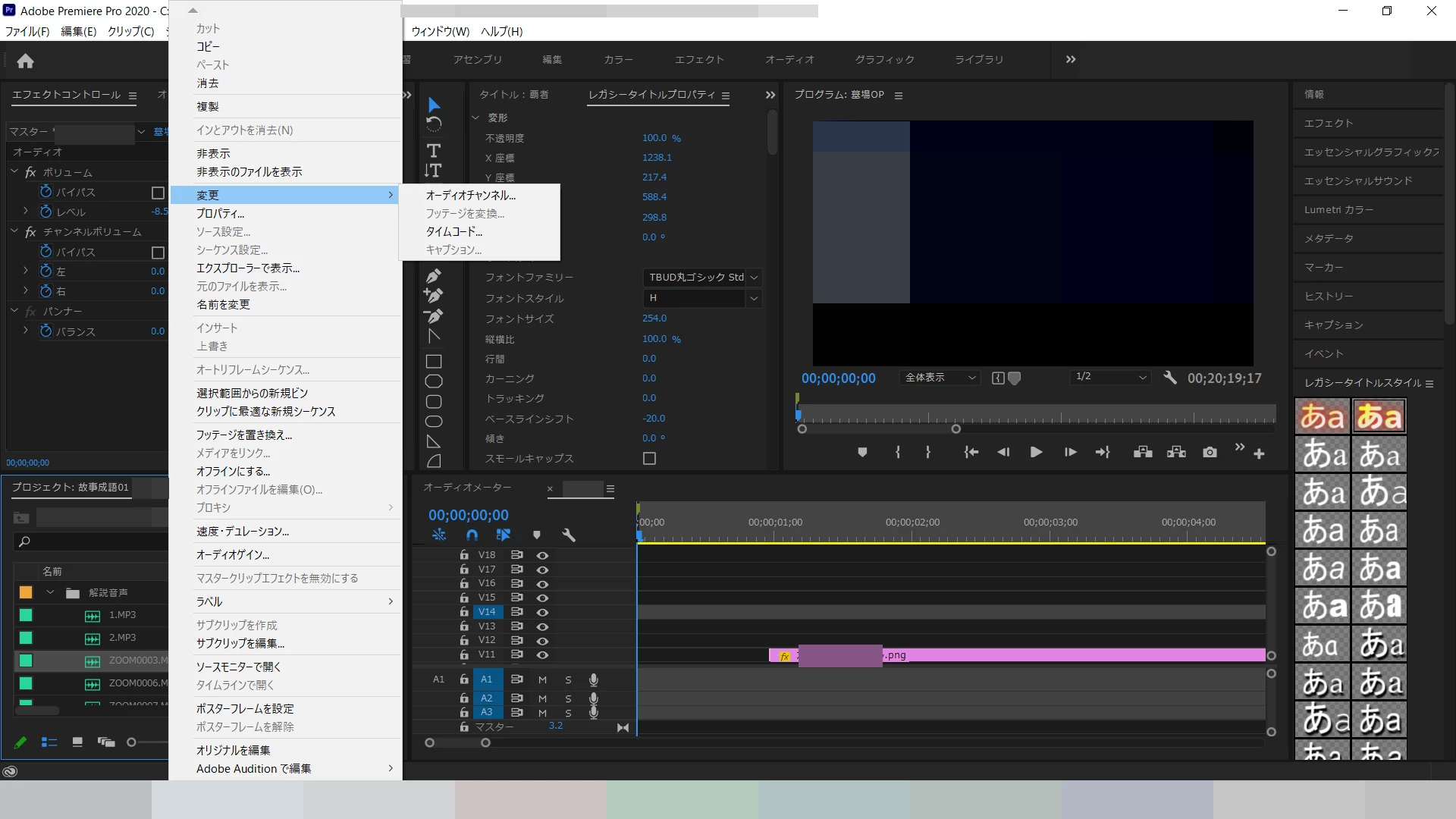Screen dimensions: 1456x819
Task: Click the Home icon
Action: pos(25,61)
